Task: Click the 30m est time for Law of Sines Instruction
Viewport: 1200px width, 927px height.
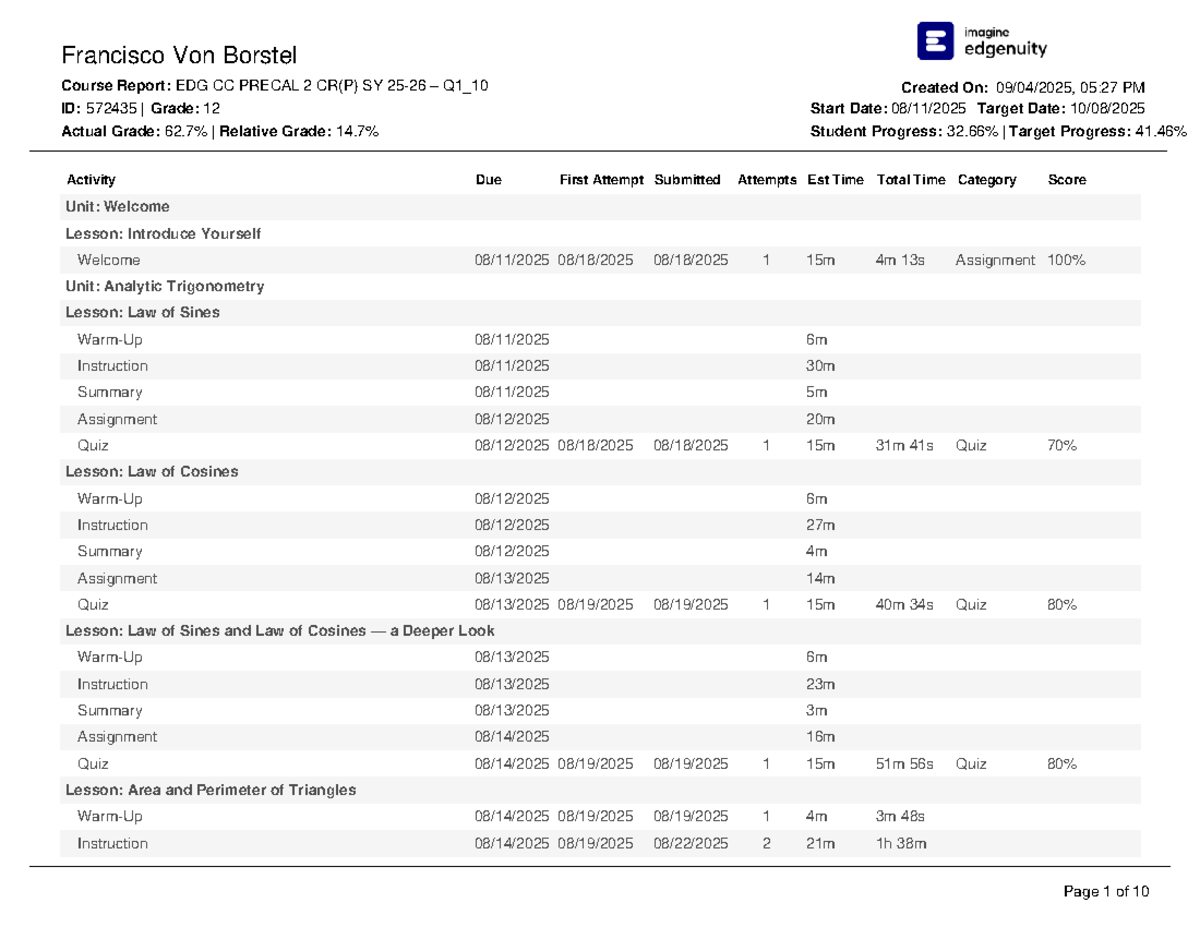Action: tap(820, 366)
